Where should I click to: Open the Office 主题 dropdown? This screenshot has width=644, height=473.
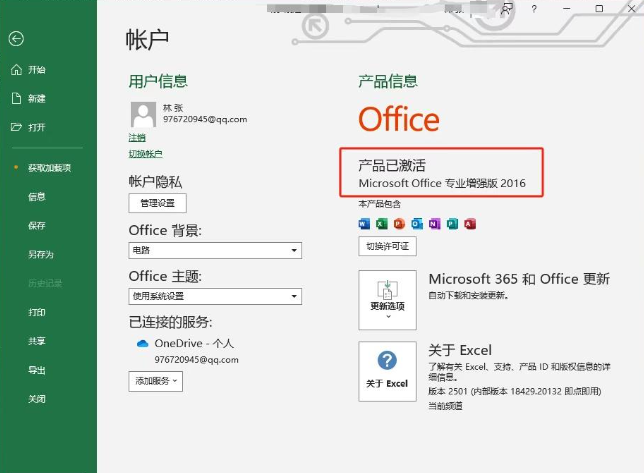tap(215, 296)
